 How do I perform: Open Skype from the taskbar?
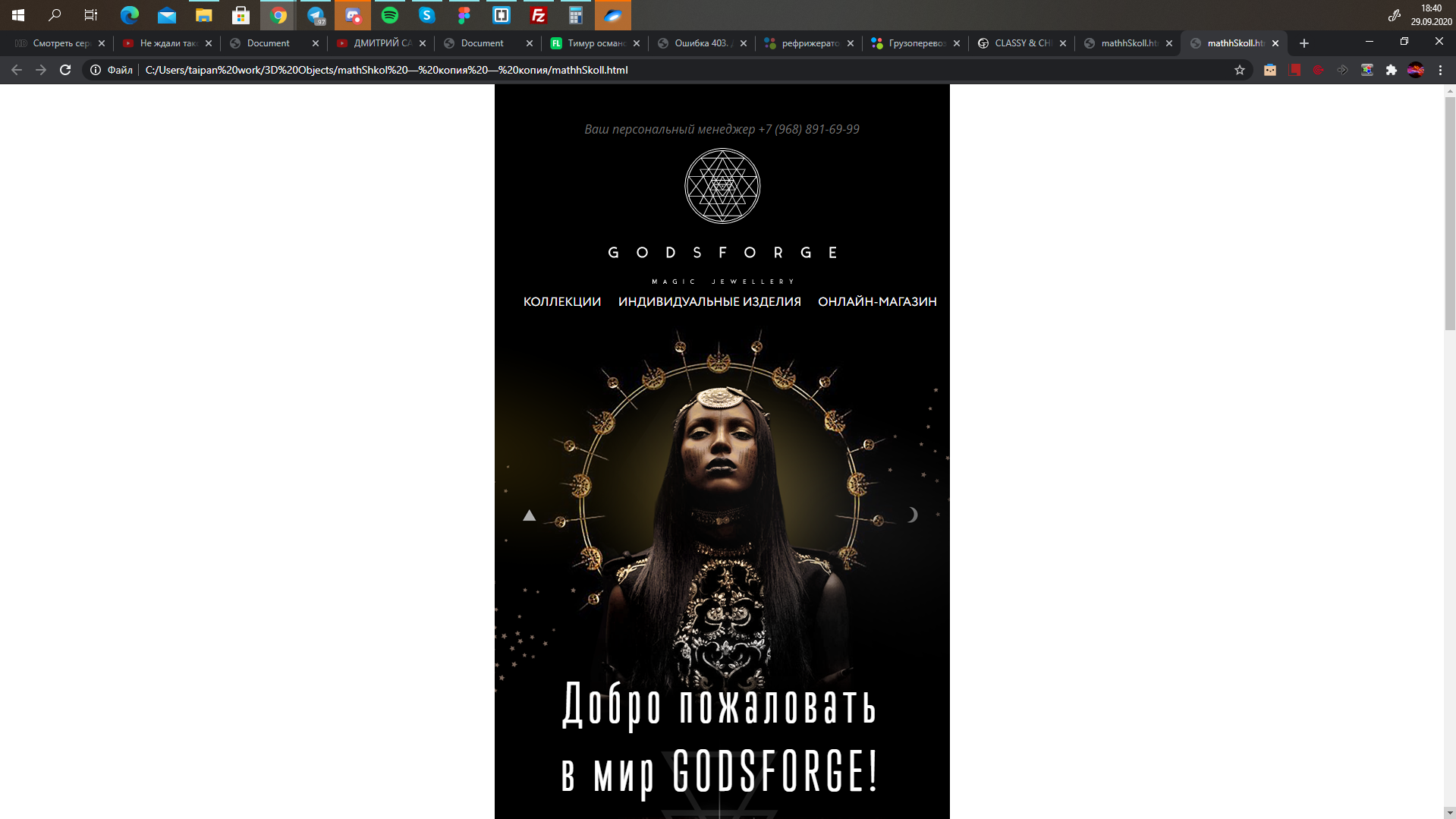[427, 14]
